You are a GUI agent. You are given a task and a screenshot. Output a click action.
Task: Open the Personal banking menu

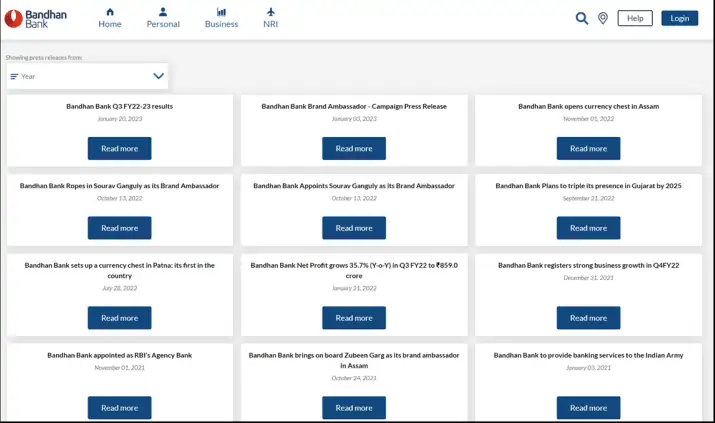click(163, 18)
